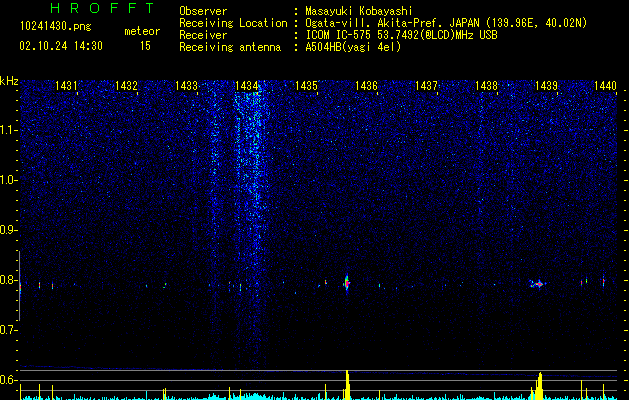
Task: Click the strong meteor echo before 1436
Action: (x=347, y=283)
